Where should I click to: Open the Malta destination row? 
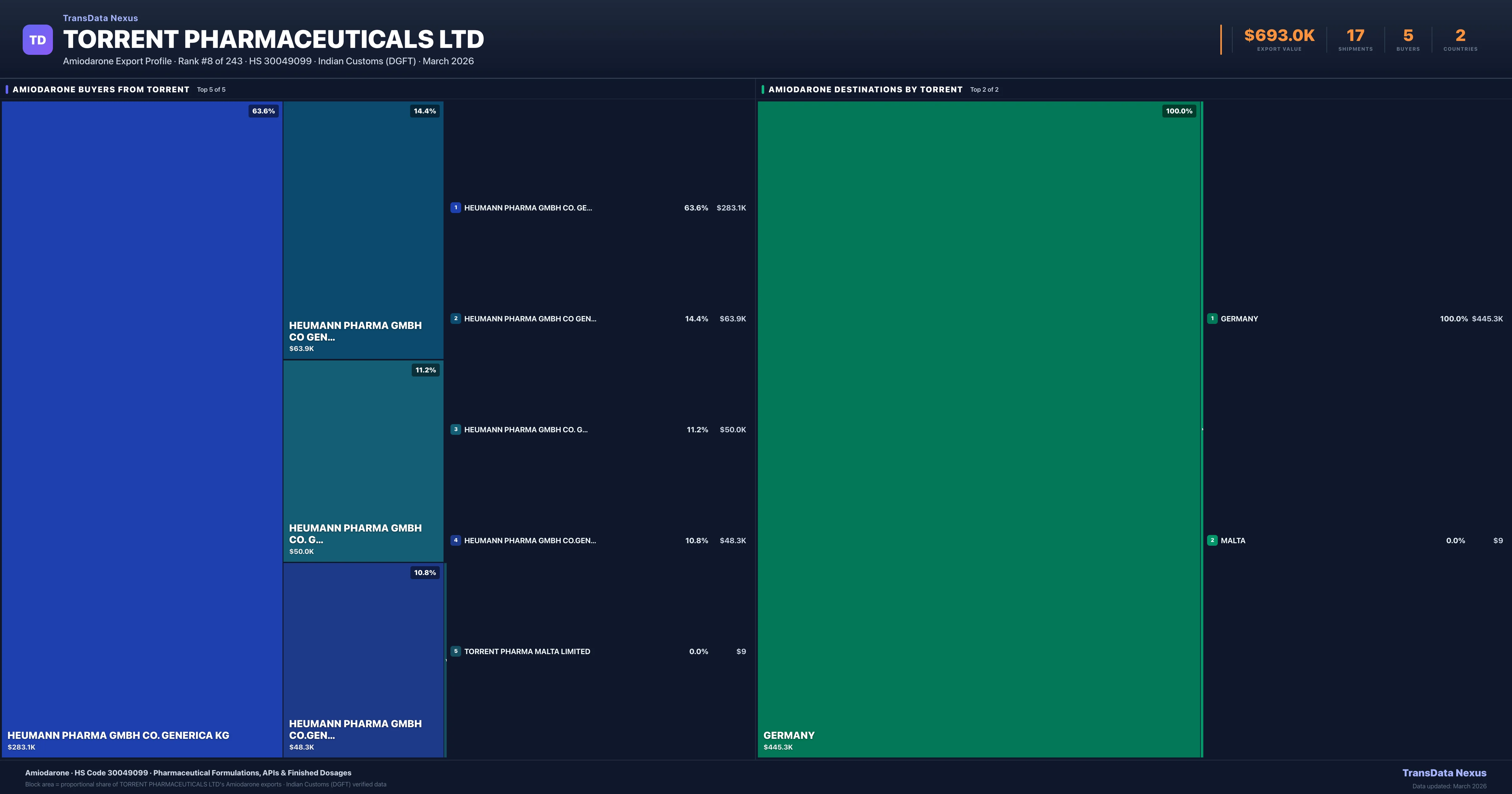click(x=1233, y=540)
